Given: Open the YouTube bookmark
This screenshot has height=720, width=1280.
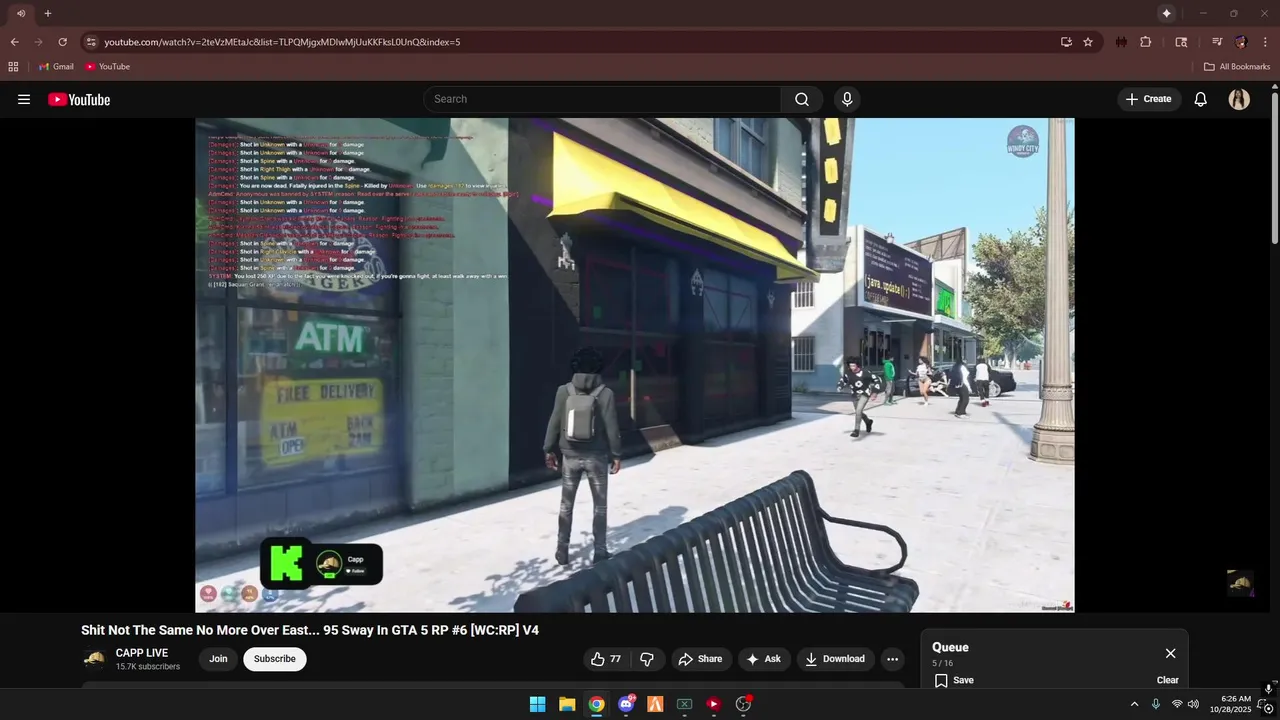Looking at the screenshot, I should pyautogui.click(x=107, y=67).
